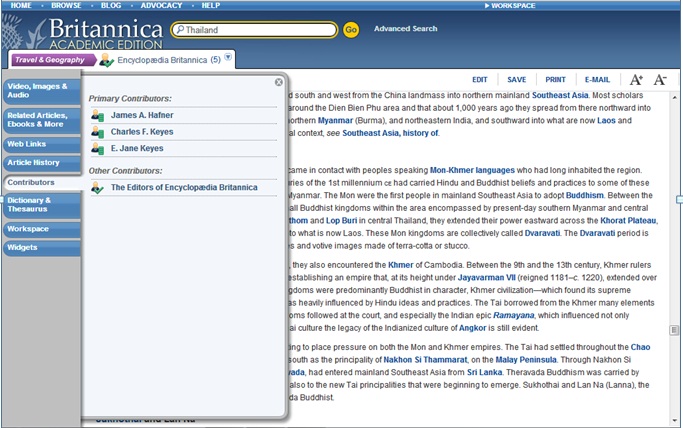
Task: Click the Britannica Academic Edition logo
Action: tap(83, 33)
